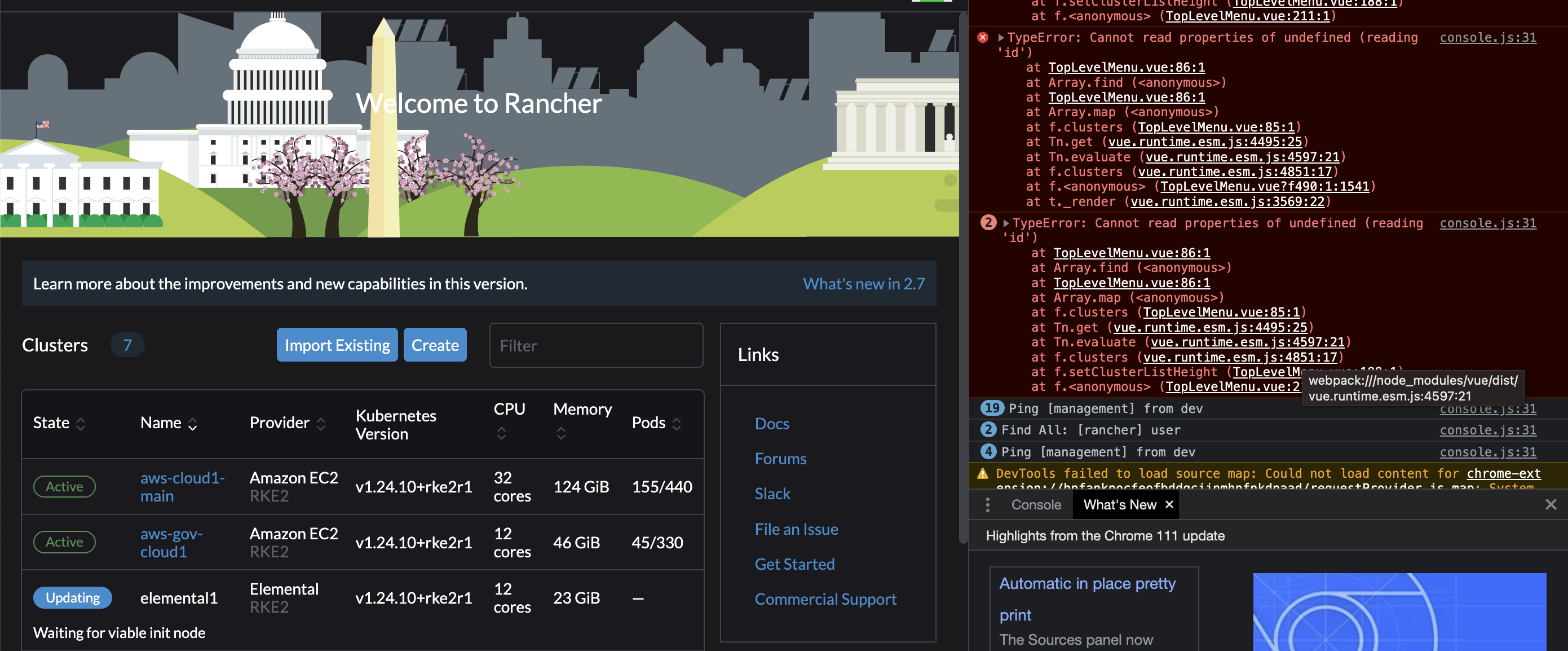Click inside the cluster Filter input field

pos(595,345)
